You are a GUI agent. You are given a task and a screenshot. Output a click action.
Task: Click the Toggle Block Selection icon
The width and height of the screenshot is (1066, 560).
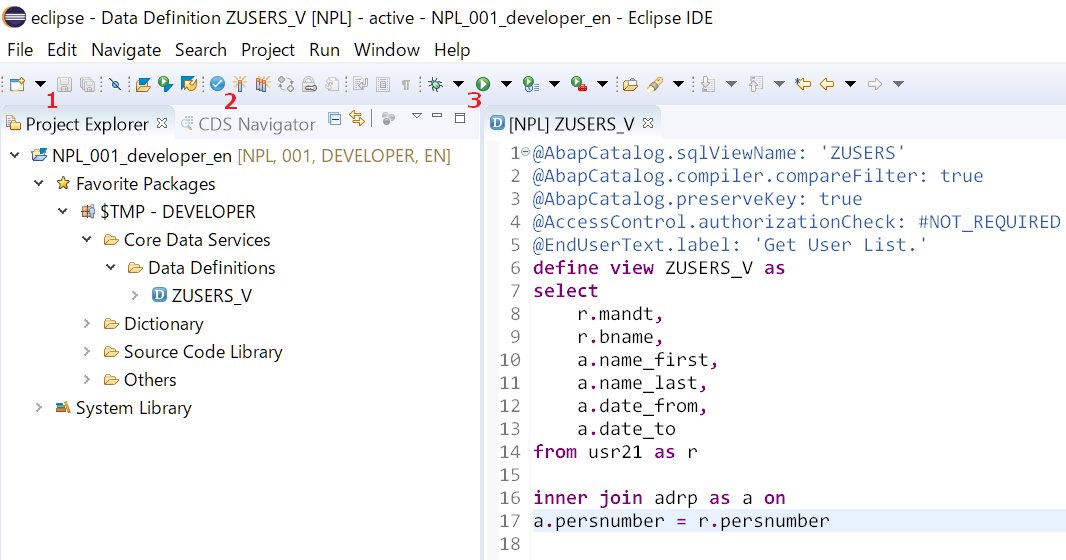pos(383,84)
